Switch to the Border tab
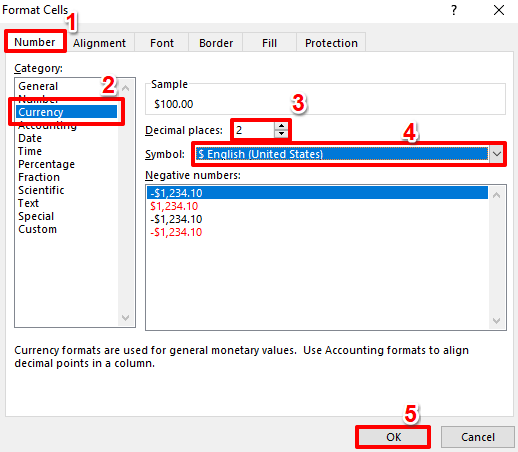The height and width of the screenshot is (452, 518). (x=216, y=43)
